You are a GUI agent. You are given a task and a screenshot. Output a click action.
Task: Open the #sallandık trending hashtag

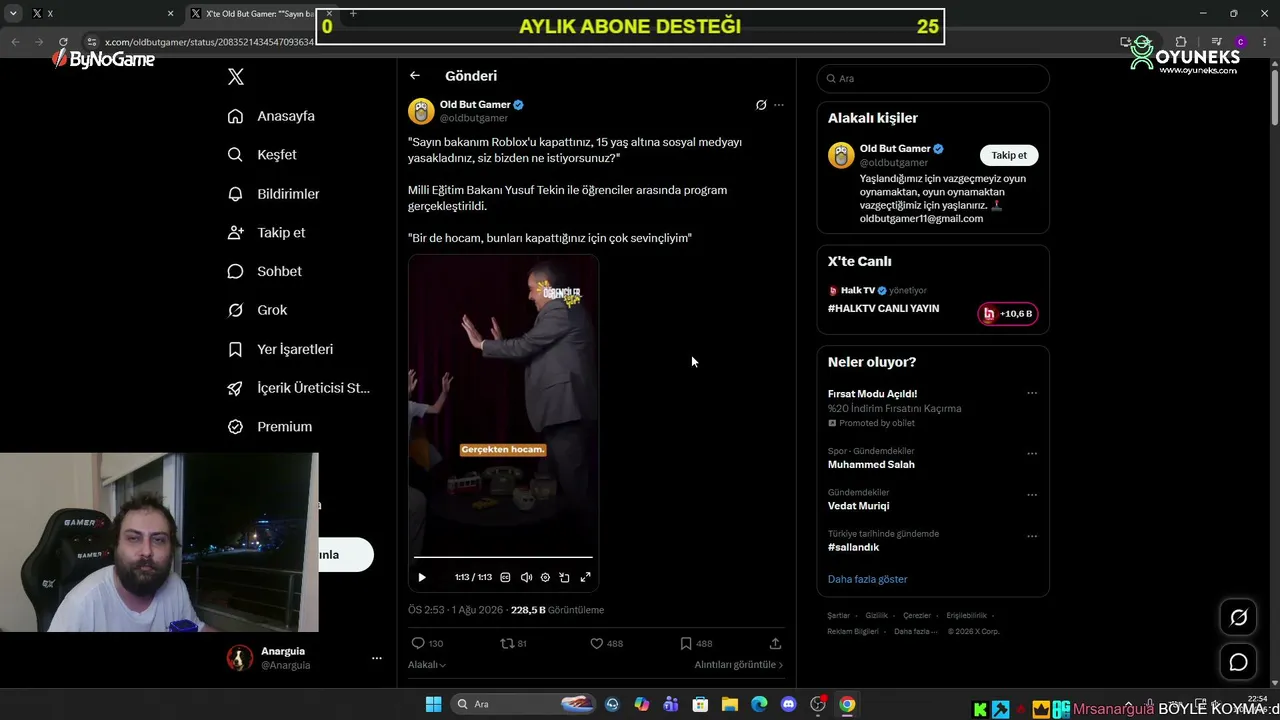coord(853,547)
